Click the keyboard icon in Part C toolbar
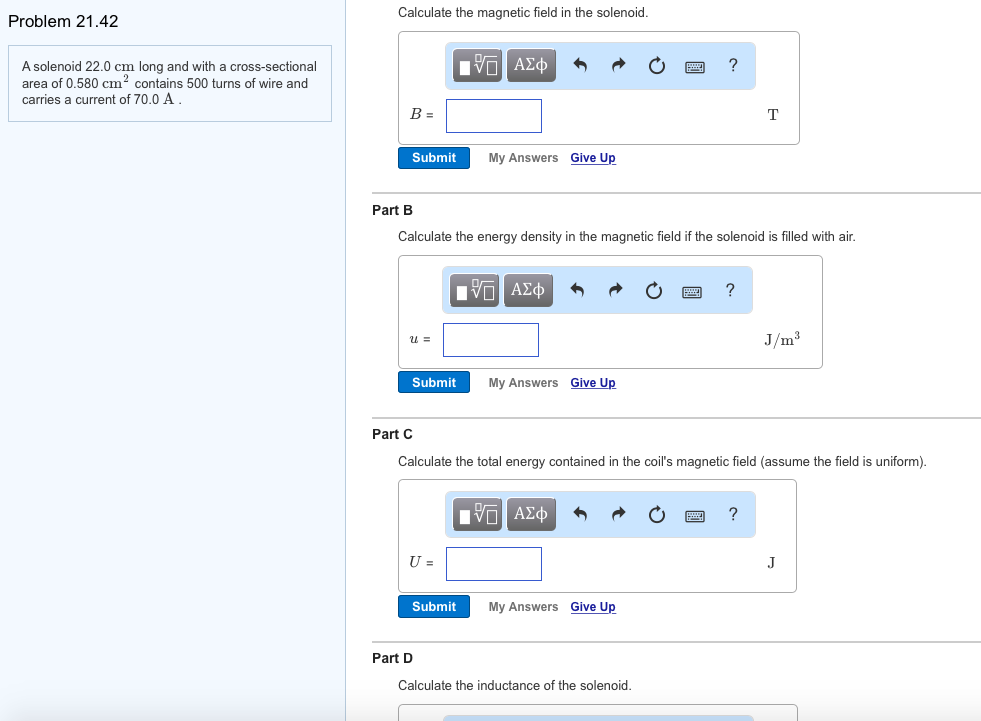The image size is (981, 721). (694, 514)
